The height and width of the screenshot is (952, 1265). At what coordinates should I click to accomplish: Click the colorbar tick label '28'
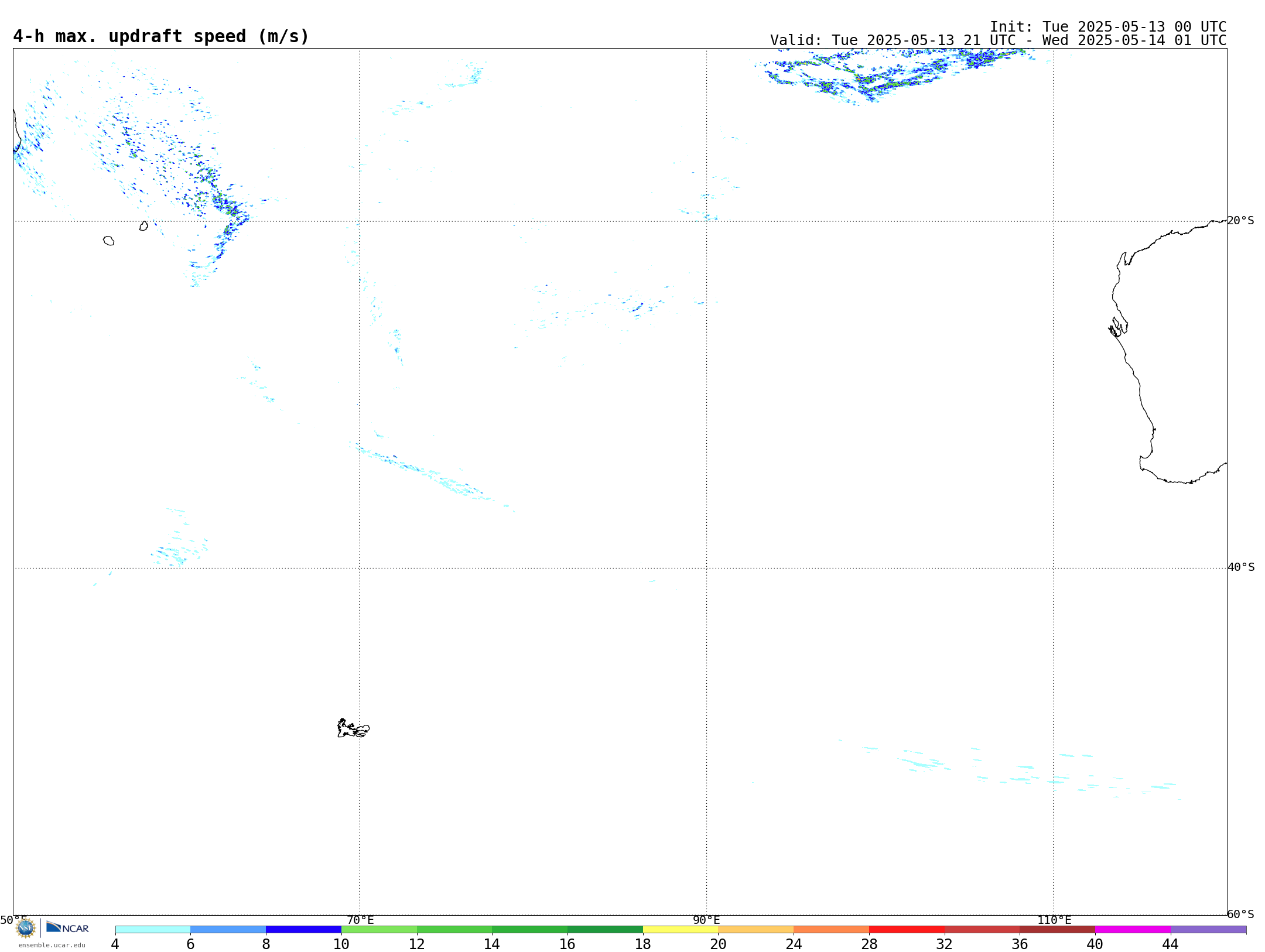coord(869,944)
